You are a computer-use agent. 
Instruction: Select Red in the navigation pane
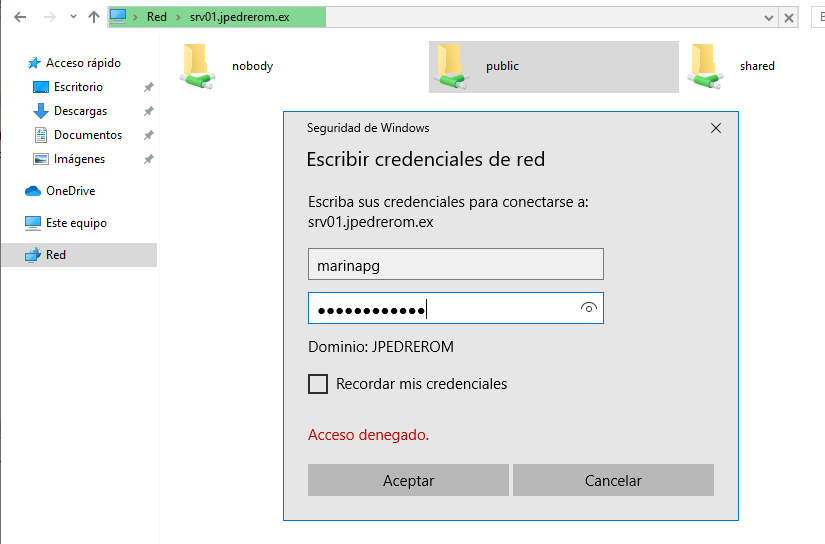coord(56,255)
